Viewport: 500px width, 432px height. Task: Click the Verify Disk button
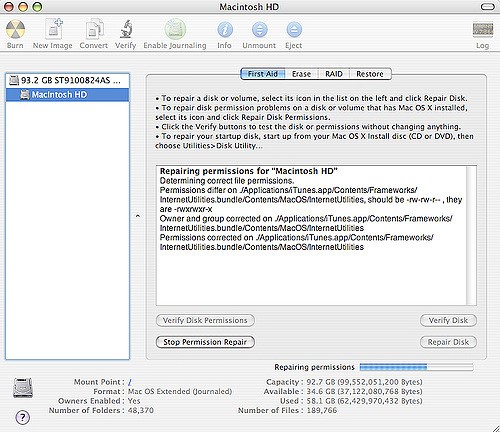448,320
